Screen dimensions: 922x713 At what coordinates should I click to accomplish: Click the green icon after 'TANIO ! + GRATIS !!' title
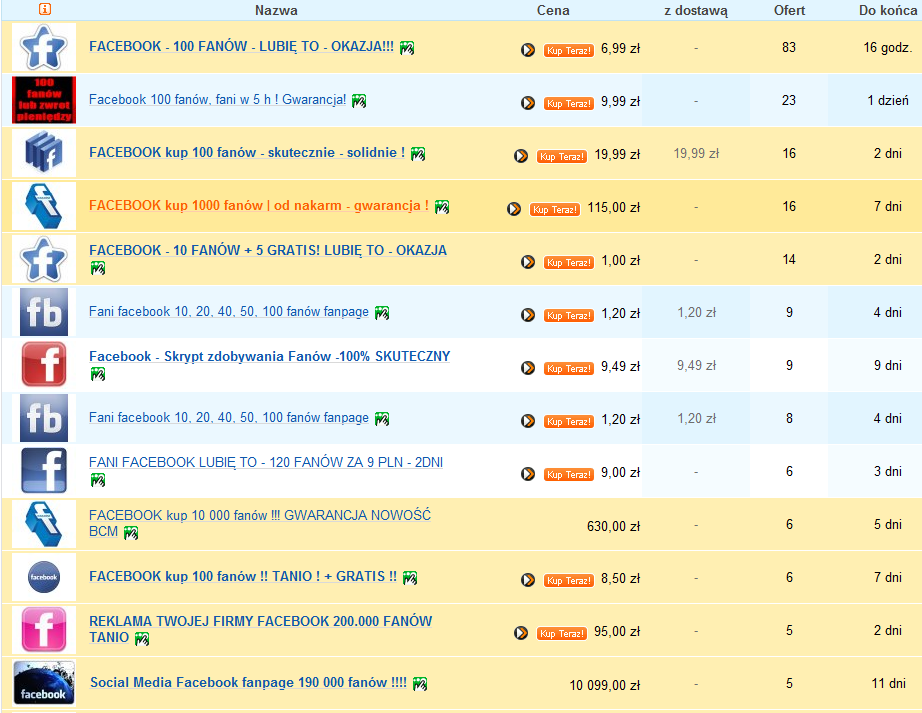[x=410, y=578]
